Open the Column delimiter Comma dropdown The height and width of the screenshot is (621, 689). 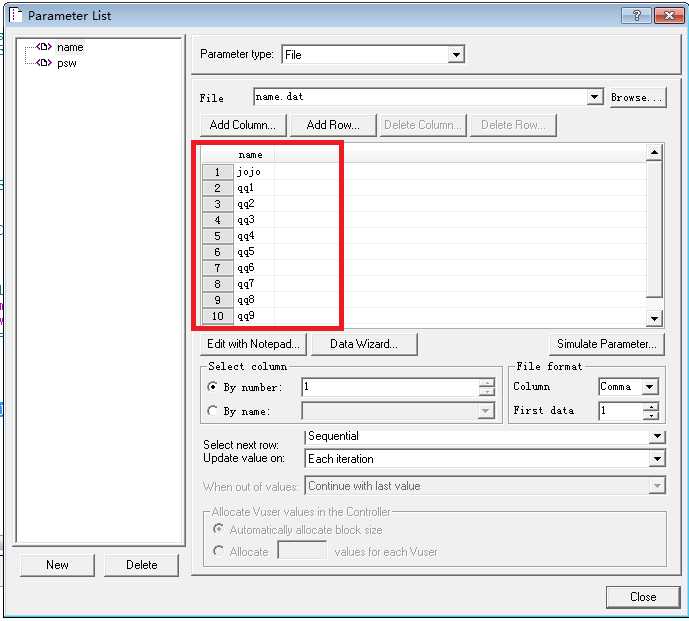click(x=649, y=387)
